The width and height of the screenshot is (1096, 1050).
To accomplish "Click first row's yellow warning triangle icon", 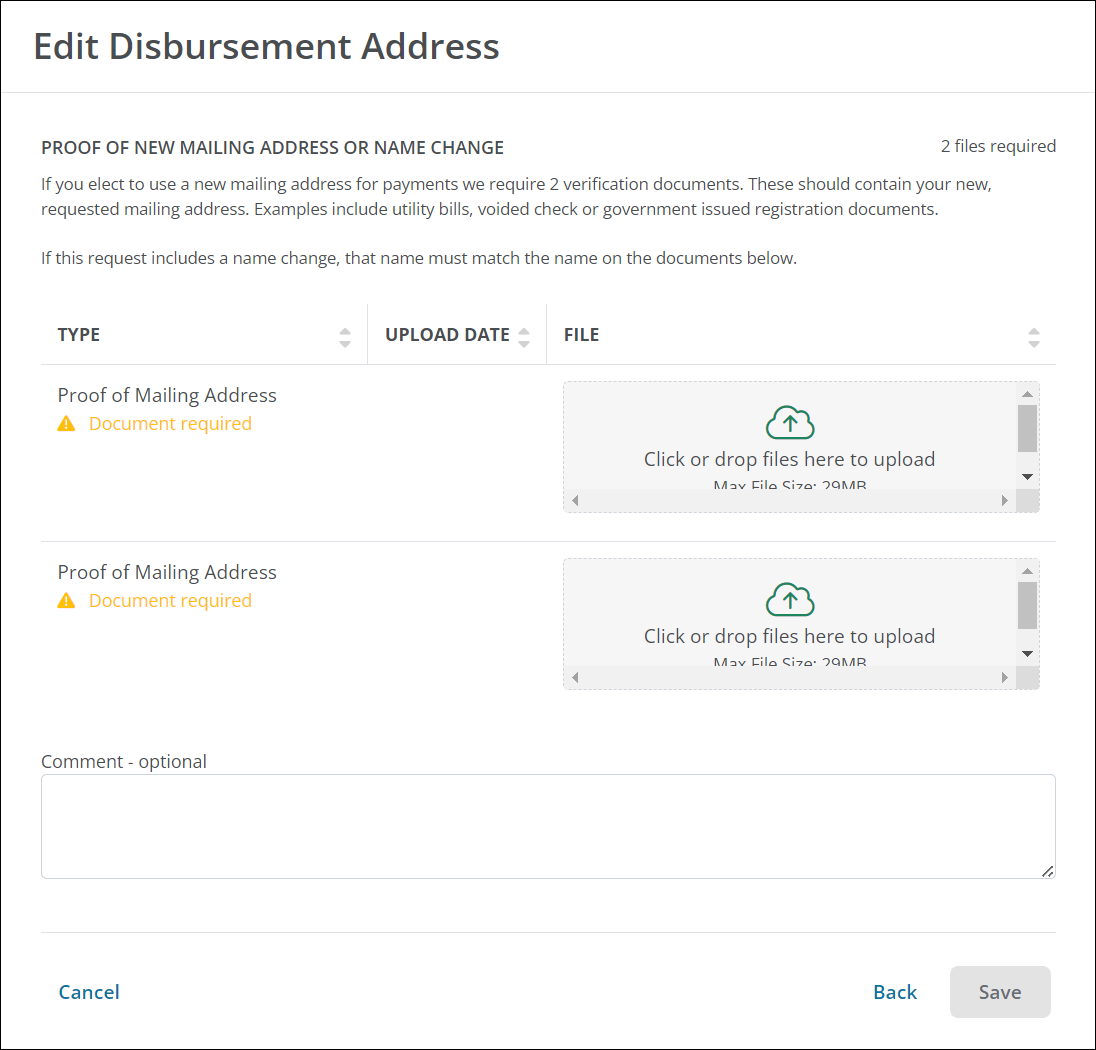I will point(66,424).
